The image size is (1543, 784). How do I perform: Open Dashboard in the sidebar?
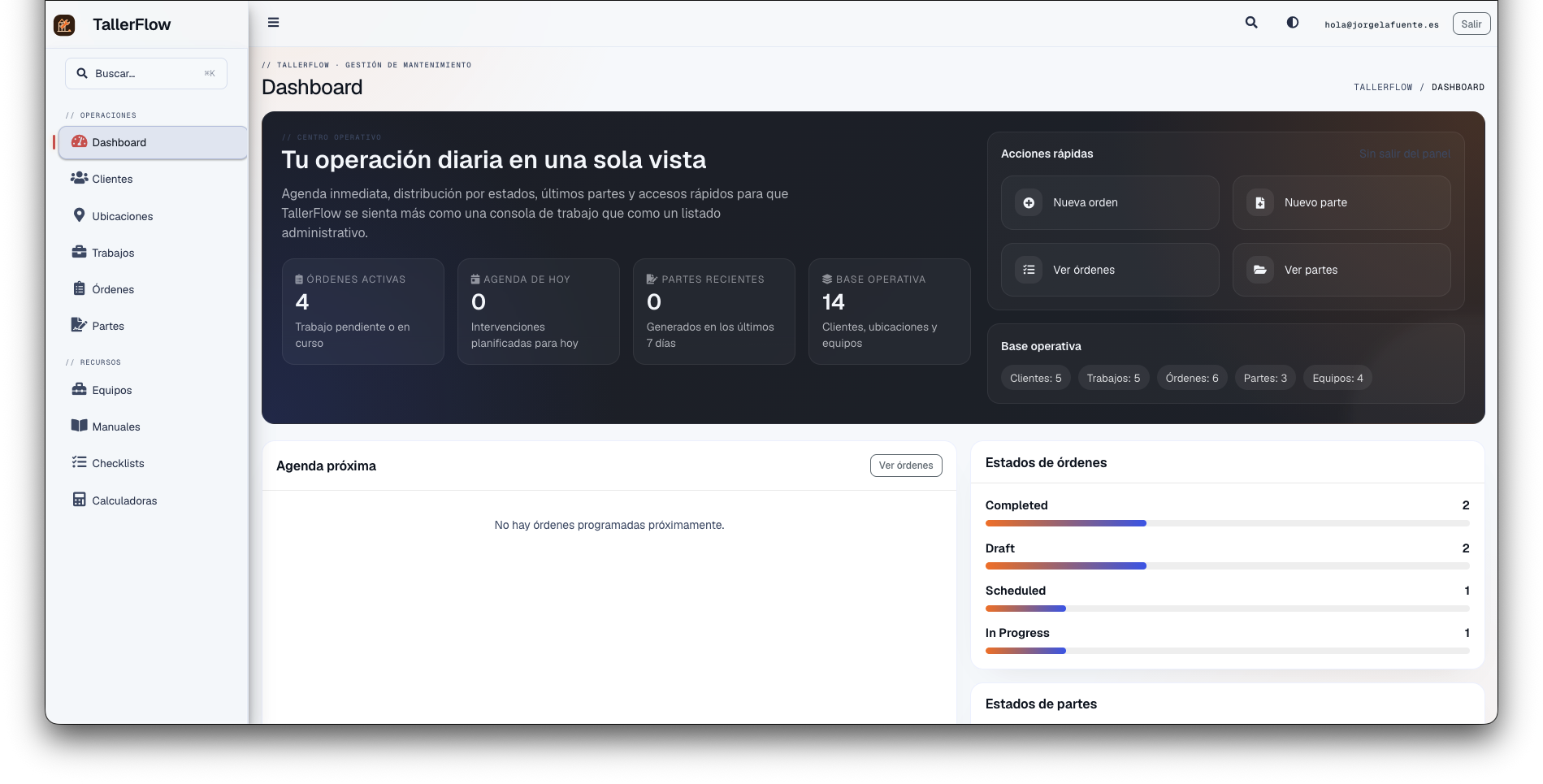[x=153, y=142]
